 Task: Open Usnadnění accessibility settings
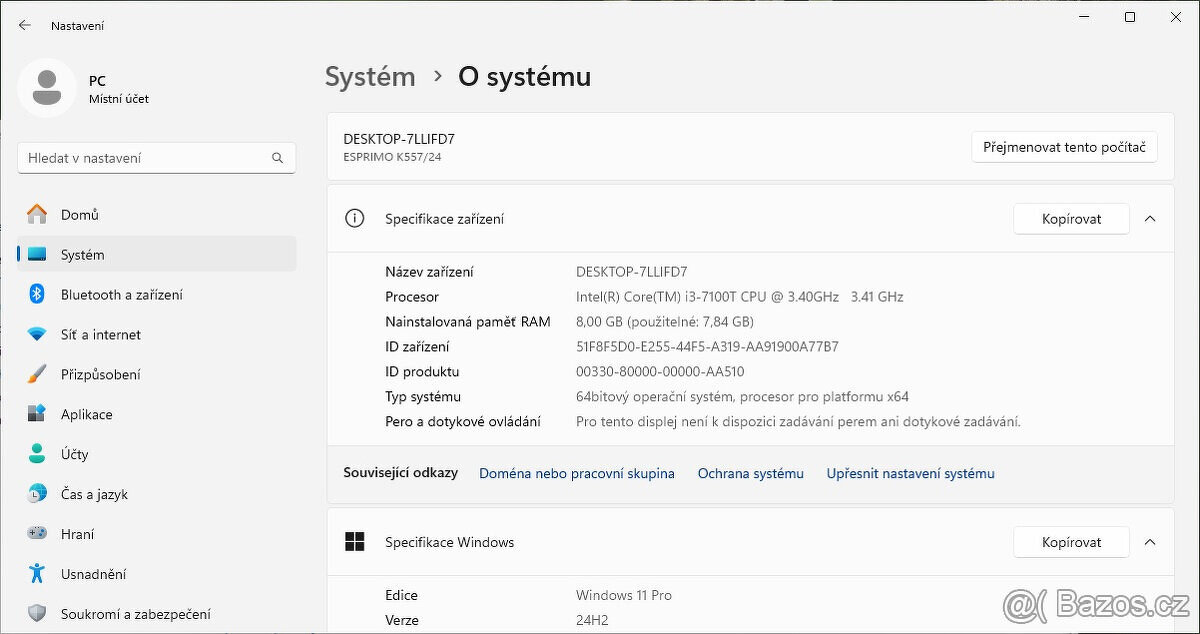pos(93,574)
